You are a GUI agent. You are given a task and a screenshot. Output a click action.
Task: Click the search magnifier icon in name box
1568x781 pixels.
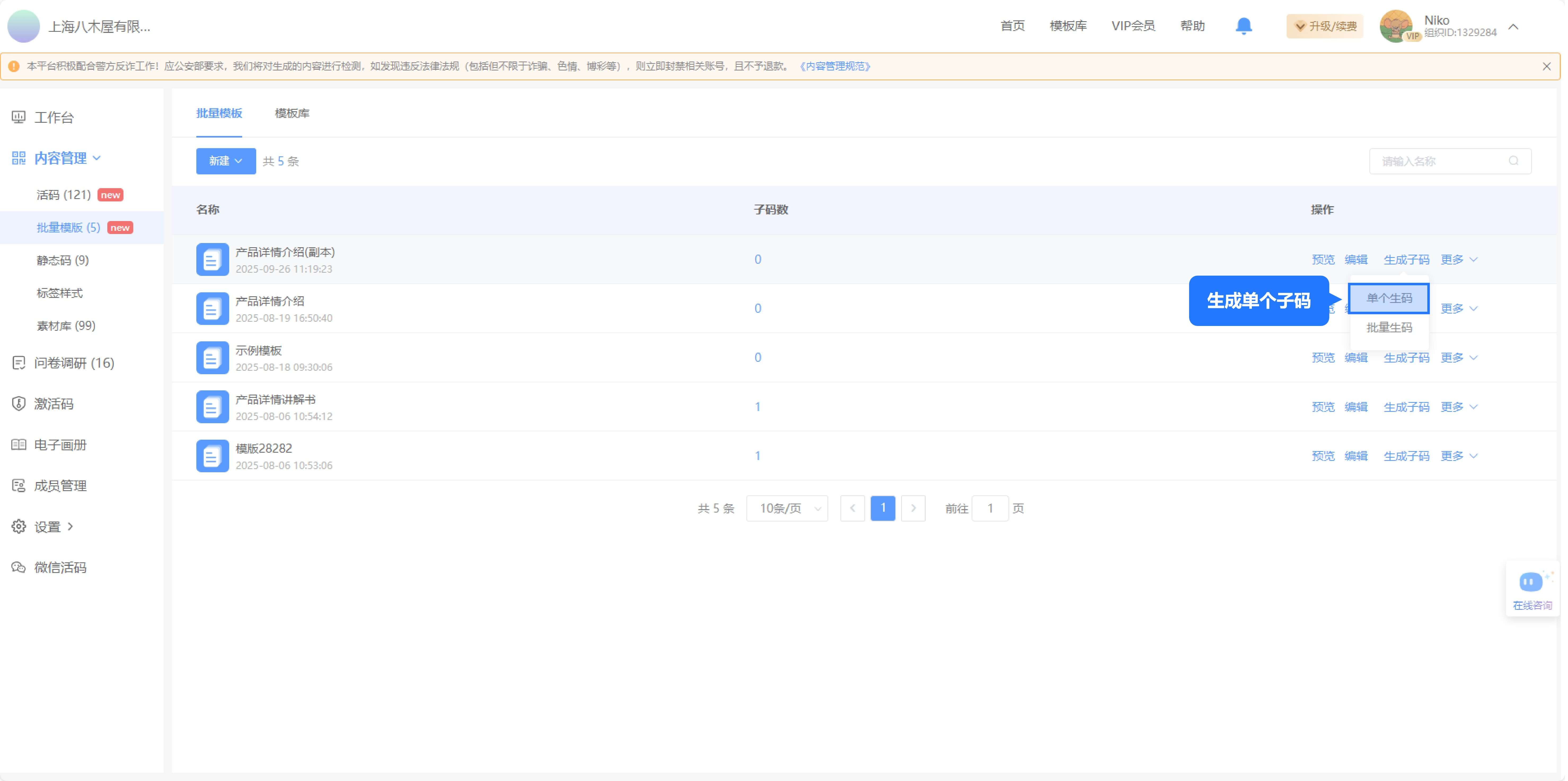pos(1514,161)
